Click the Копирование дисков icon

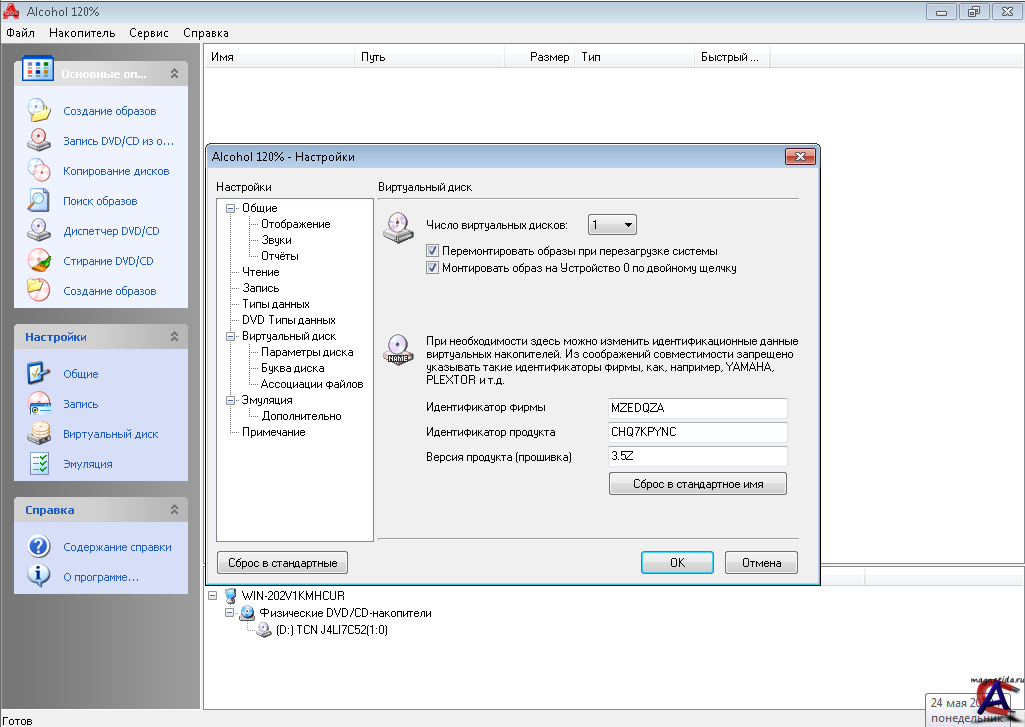coord(38,171)
